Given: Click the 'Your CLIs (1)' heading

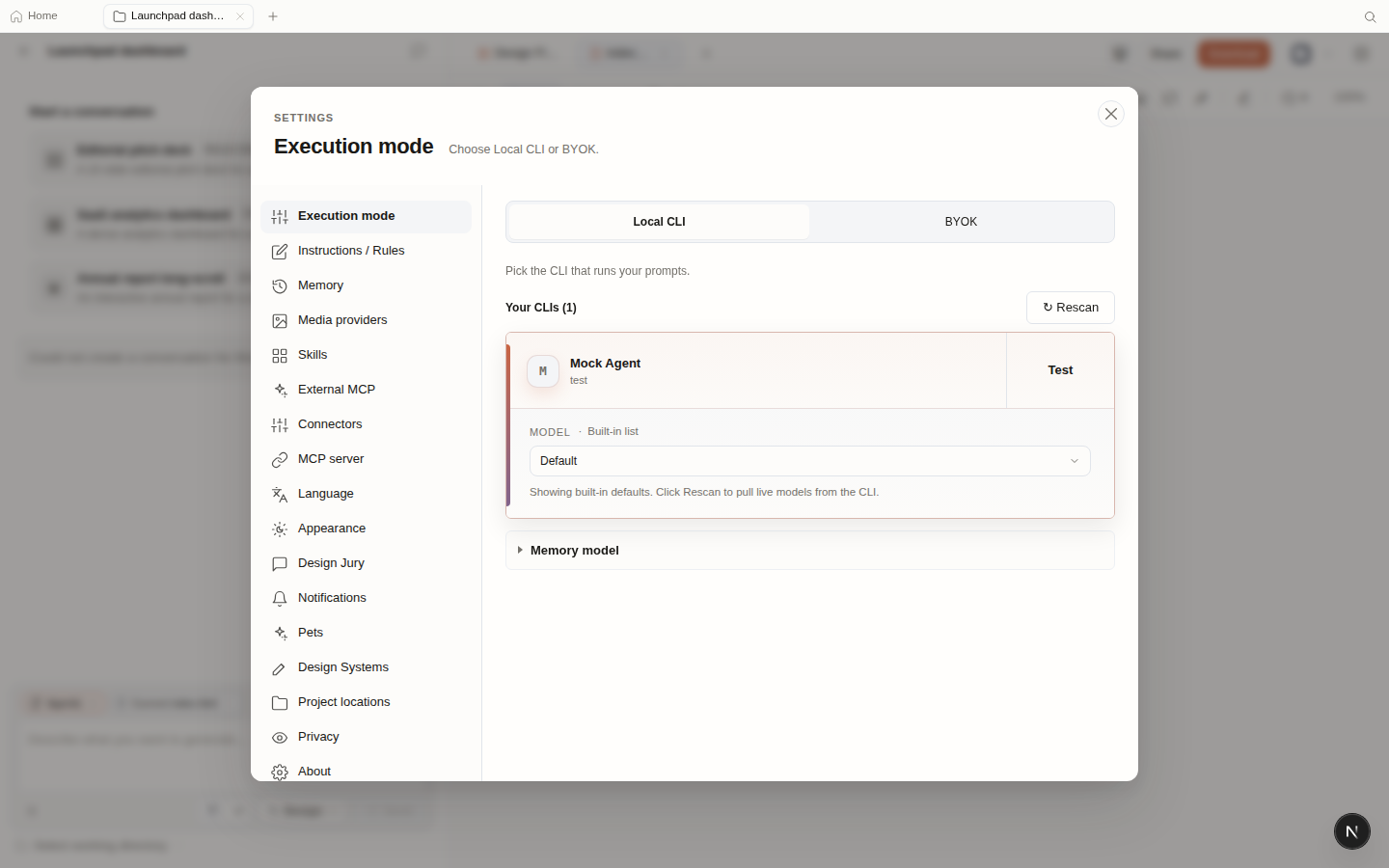Looking at the screenshot, I should point(541,308).
